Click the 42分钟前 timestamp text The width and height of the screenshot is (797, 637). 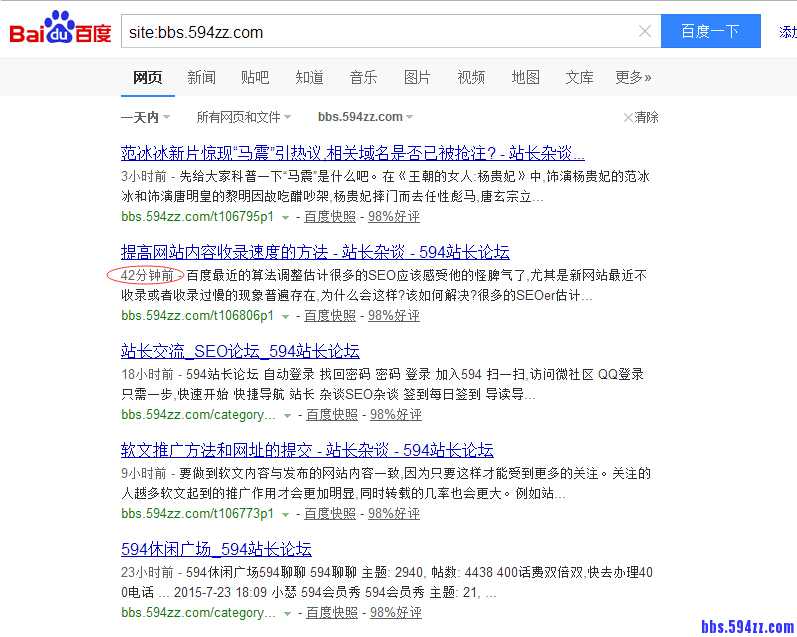[147, 276]
